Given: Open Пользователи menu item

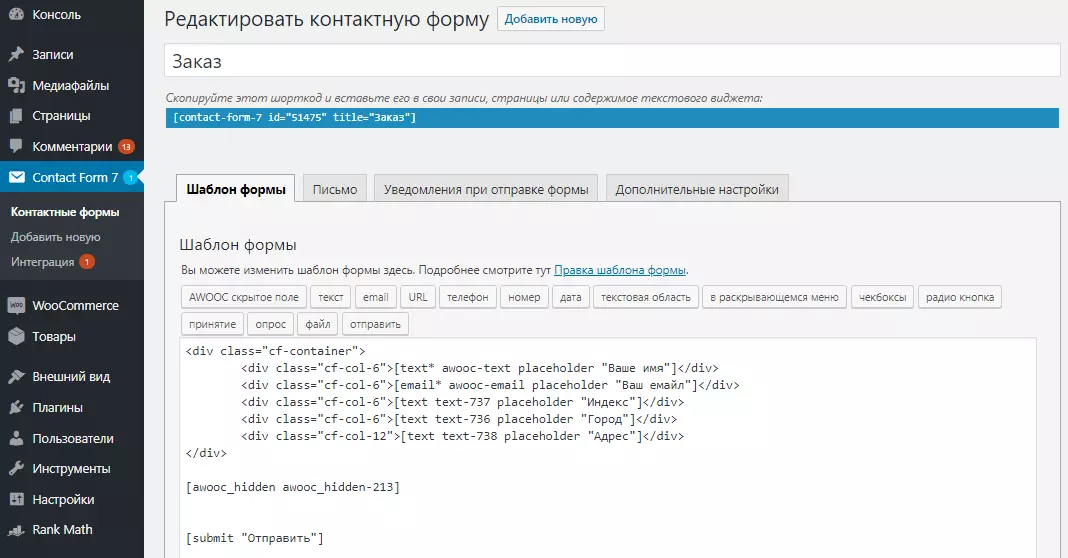Looking at the screenshot, I should 72,438.
